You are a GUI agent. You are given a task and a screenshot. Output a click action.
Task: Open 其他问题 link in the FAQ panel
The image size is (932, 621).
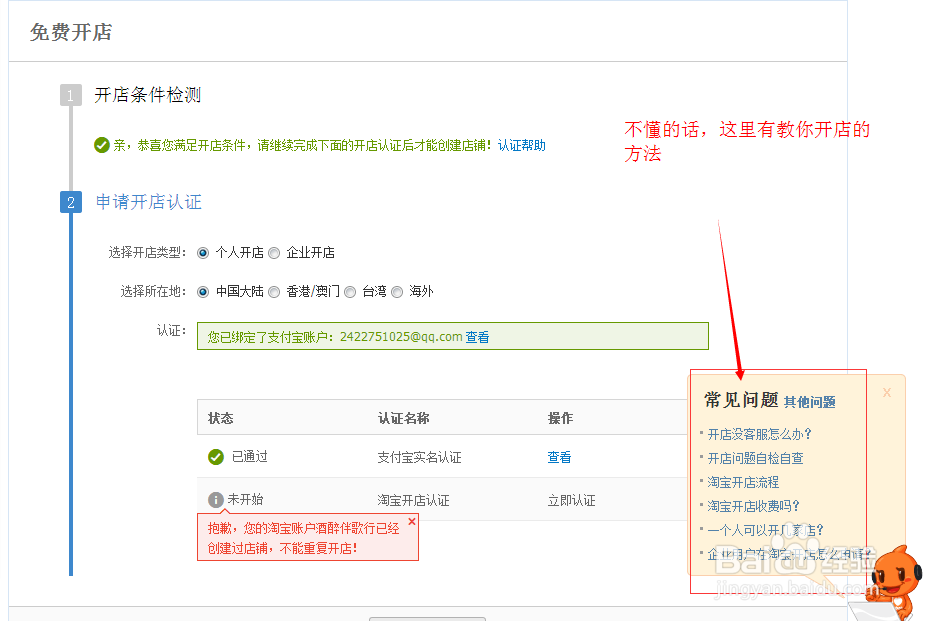[810, 402]
